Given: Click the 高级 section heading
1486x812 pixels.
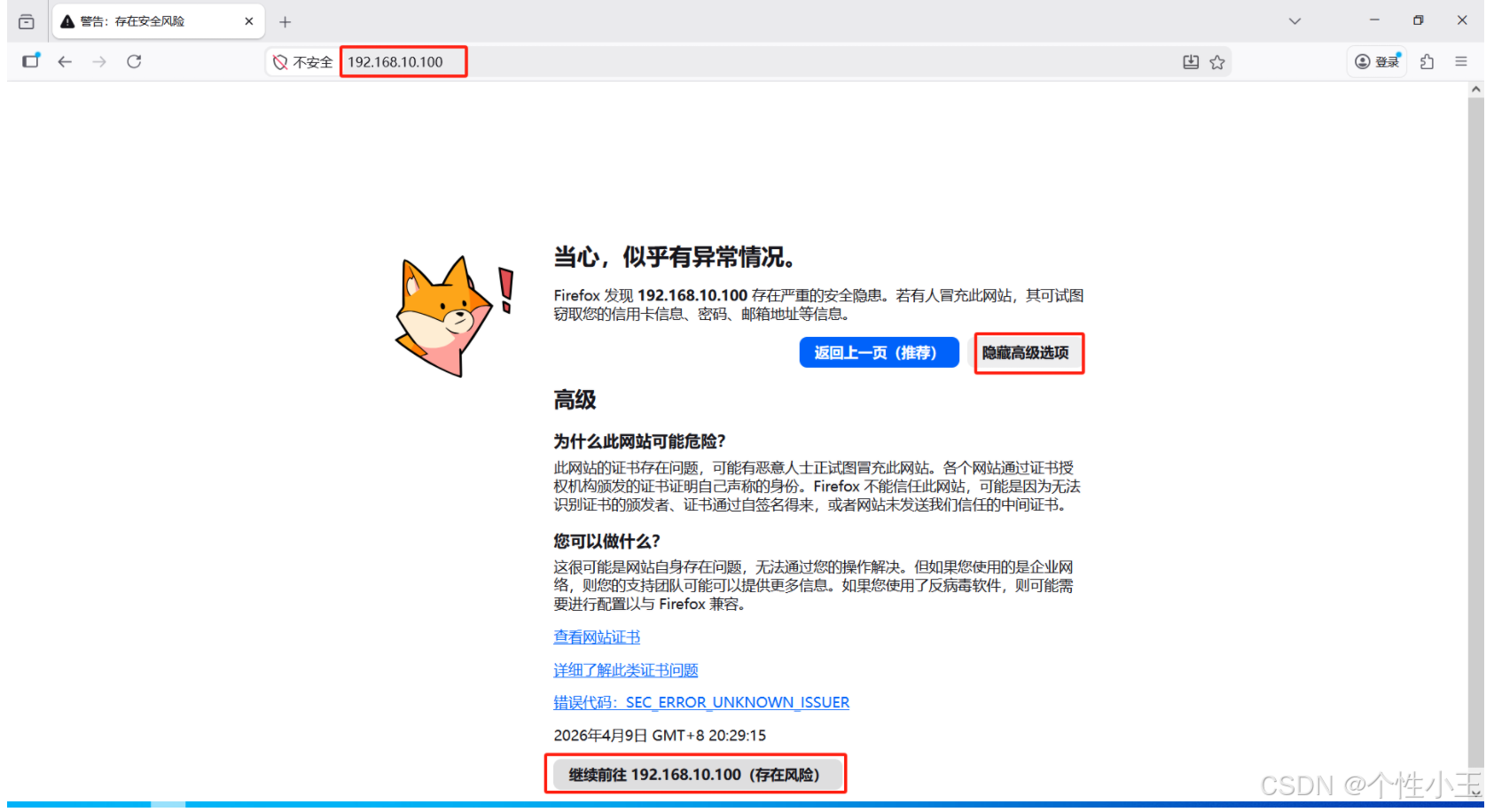Looking at the screenshot, I should [x=575, y=400].
